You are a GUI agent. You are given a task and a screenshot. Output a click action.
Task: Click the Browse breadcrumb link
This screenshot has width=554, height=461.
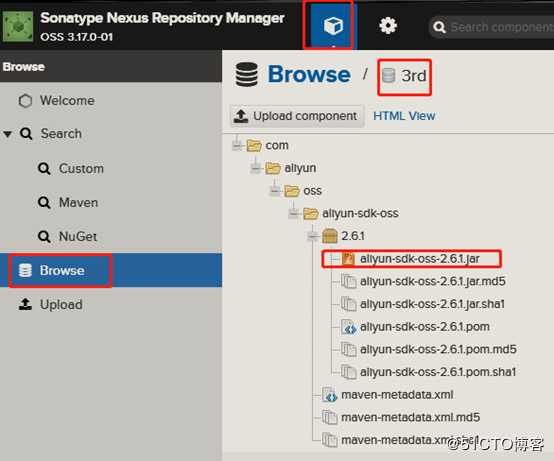tap(309, 75)
